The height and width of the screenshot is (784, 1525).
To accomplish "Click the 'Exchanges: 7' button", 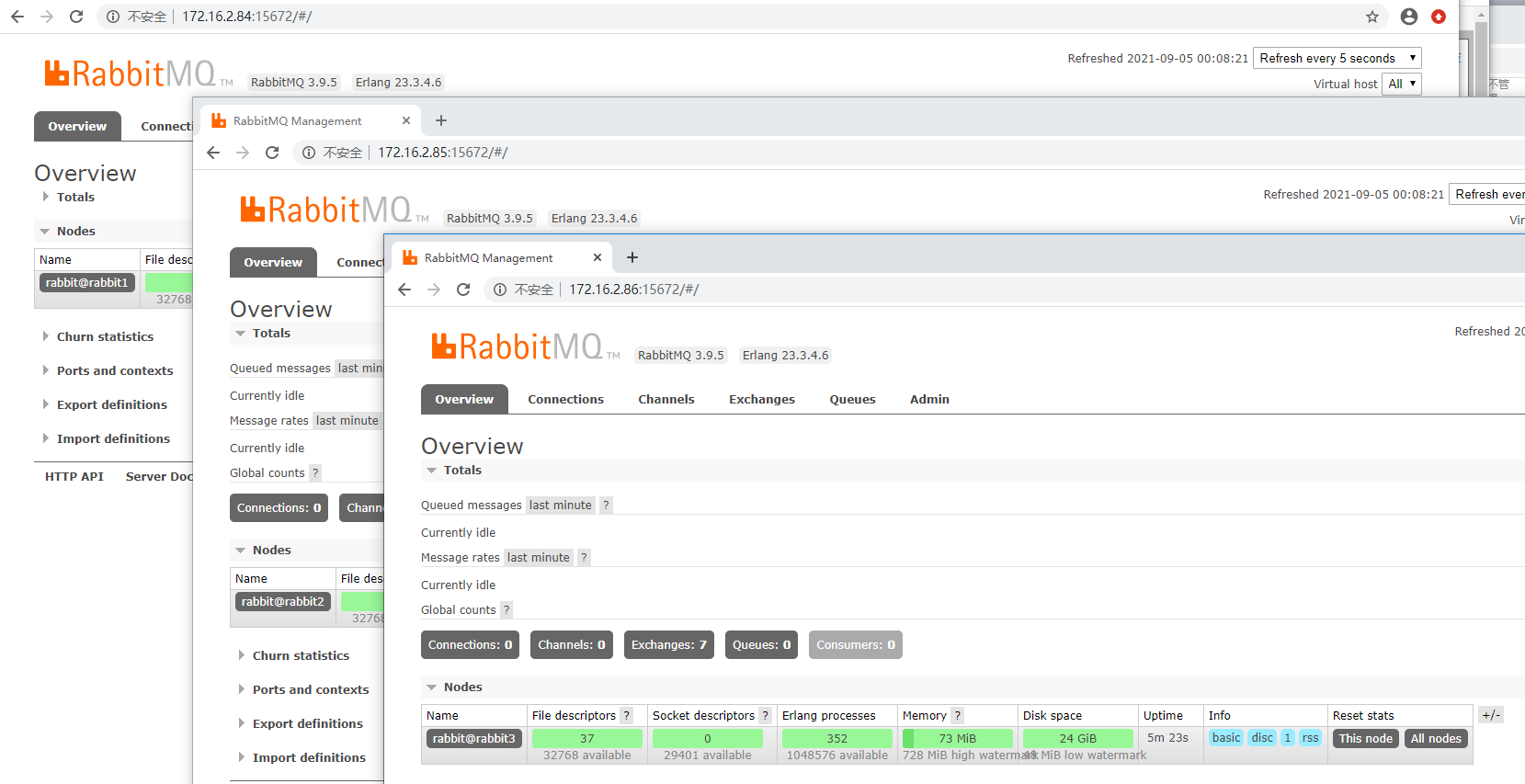I will pyautogui.click(x=669, y=645).
